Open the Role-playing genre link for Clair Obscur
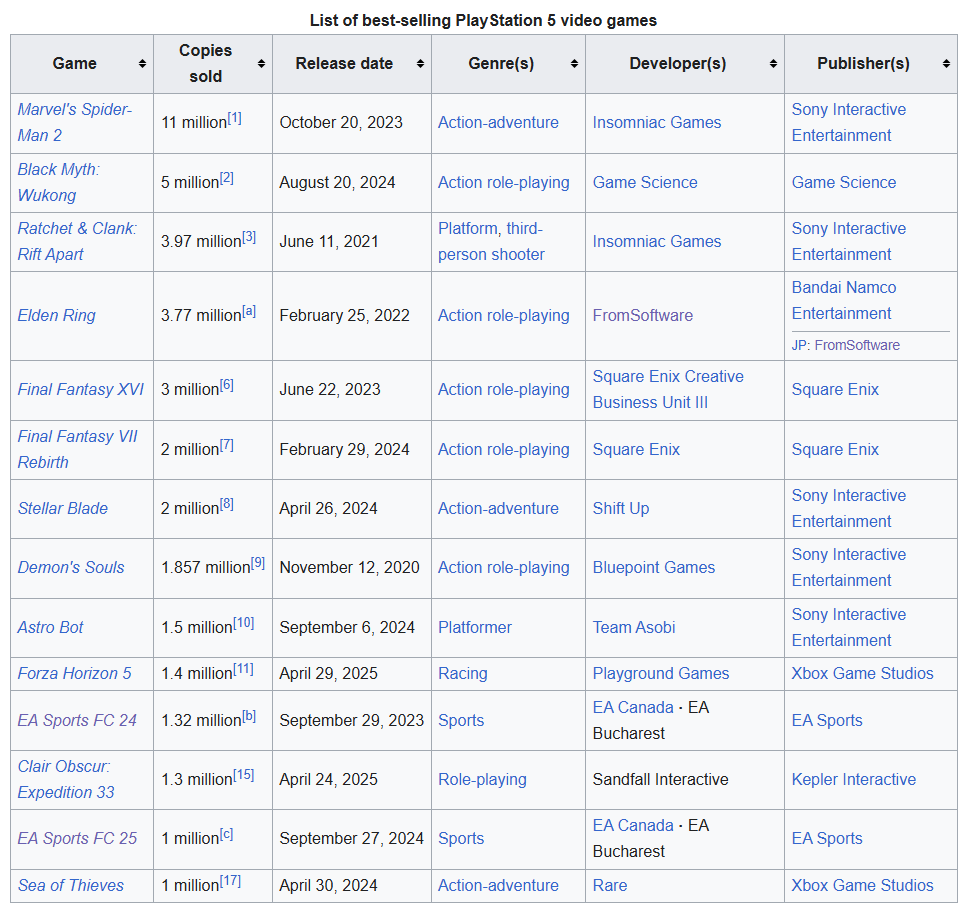 point(482,780)
